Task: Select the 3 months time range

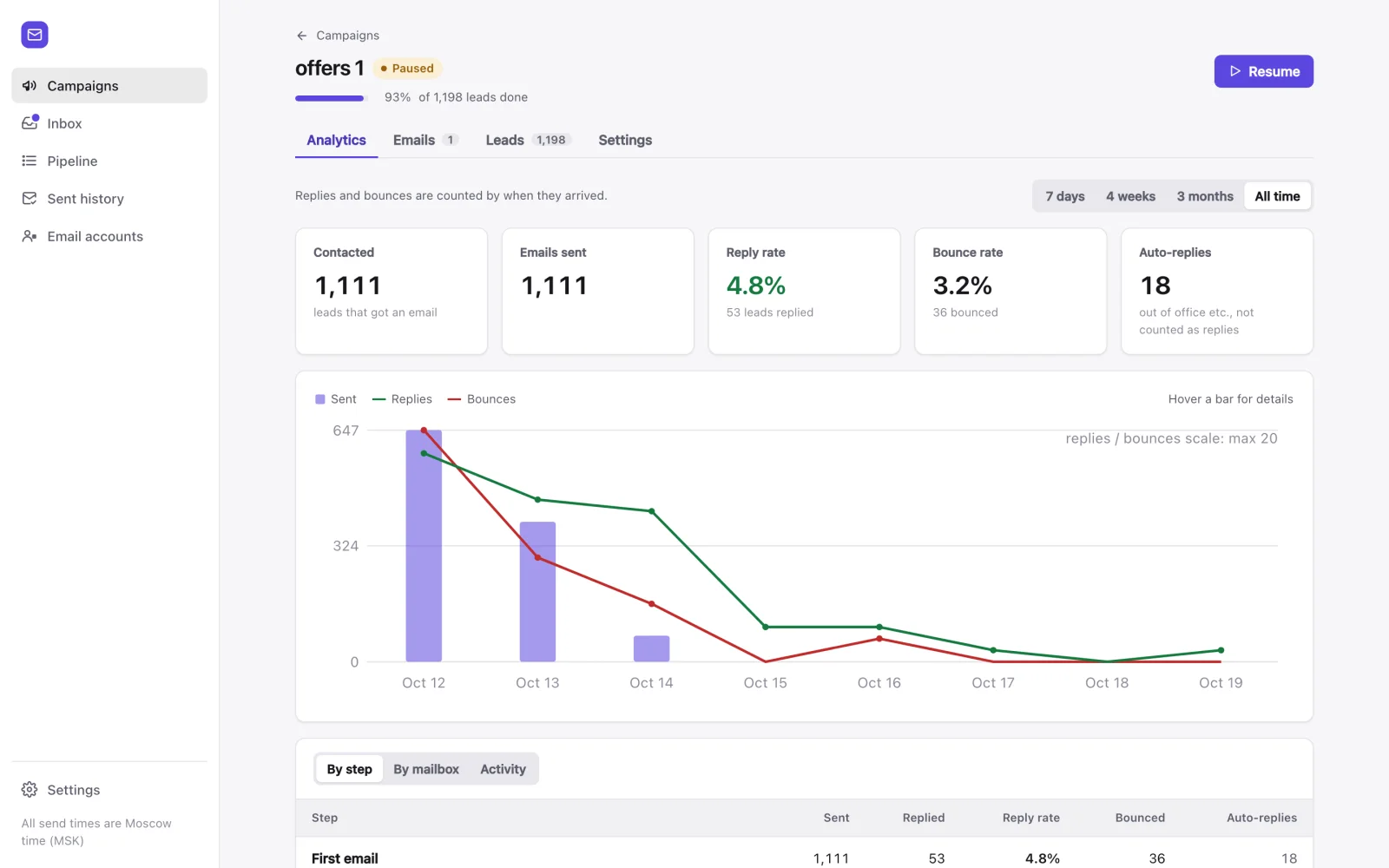Action: 1205,196
